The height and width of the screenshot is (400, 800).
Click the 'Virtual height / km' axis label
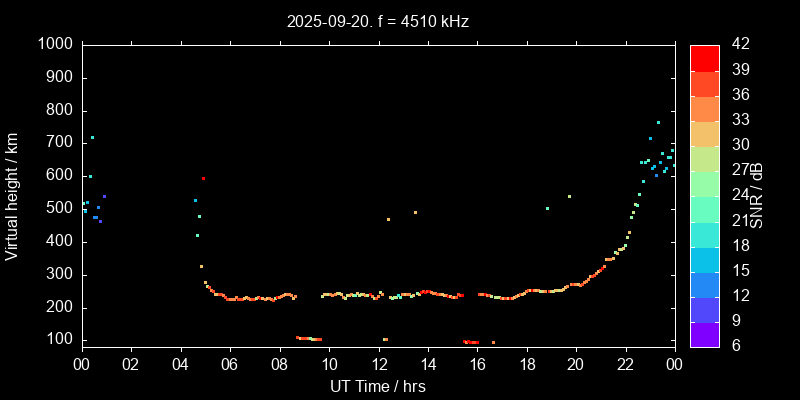tap(12, 195)
